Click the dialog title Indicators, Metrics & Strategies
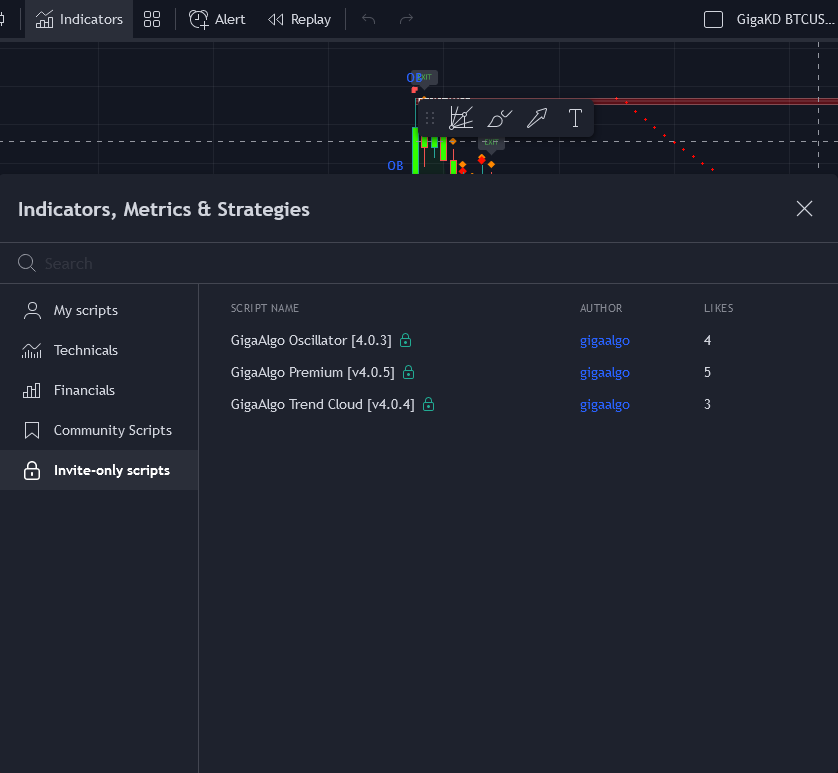Screen dimensions: 838x773 (x=164, y=209)
